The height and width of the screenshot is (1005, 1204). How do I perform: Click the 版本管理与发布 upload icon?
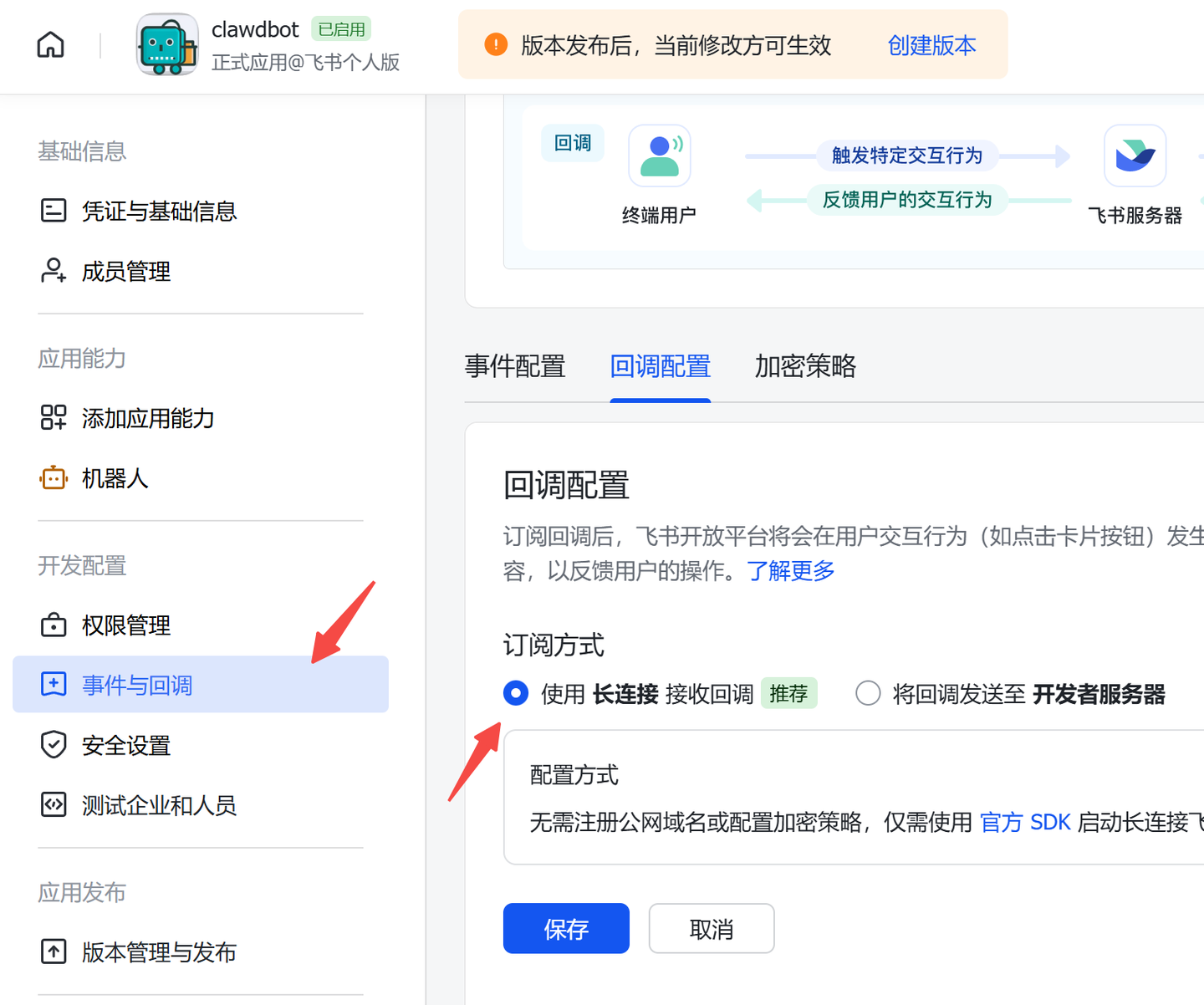click(x=54, y=951)
